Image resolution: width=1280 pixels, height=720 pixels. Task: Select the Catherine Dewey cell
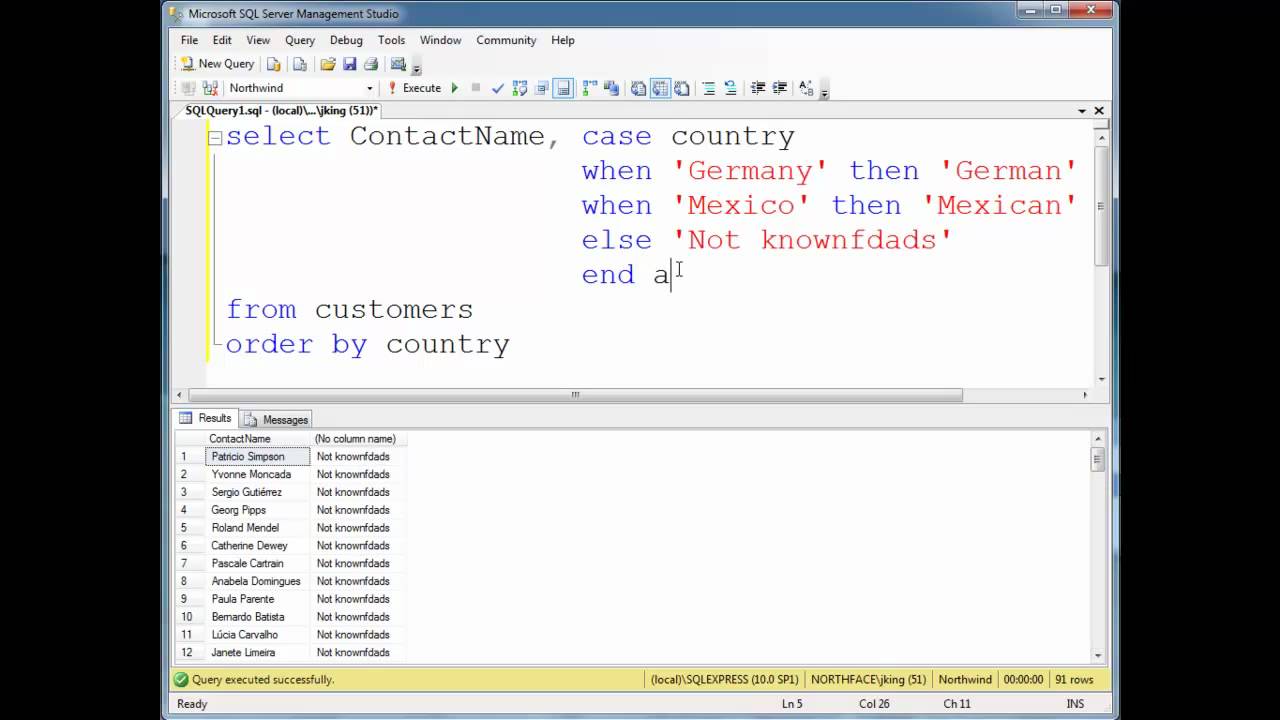point(258,546)
